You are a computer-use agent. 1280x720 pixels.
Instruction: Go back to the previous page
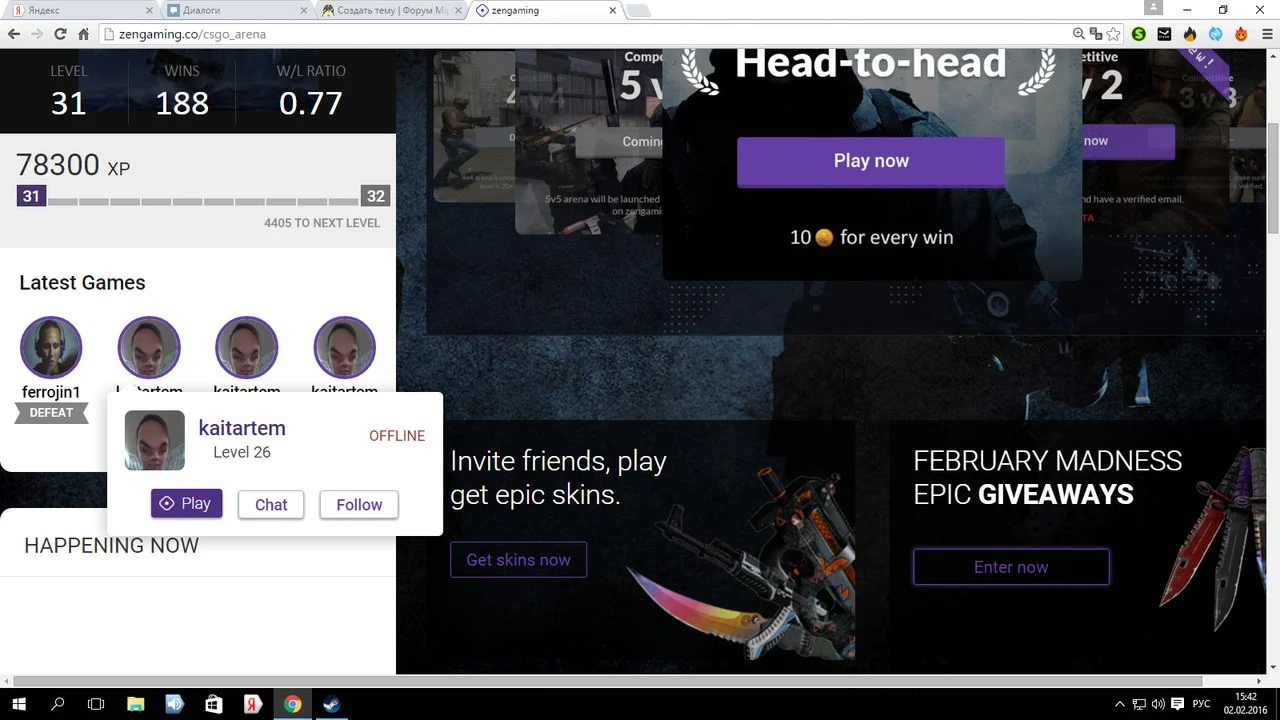coord(13,34)
